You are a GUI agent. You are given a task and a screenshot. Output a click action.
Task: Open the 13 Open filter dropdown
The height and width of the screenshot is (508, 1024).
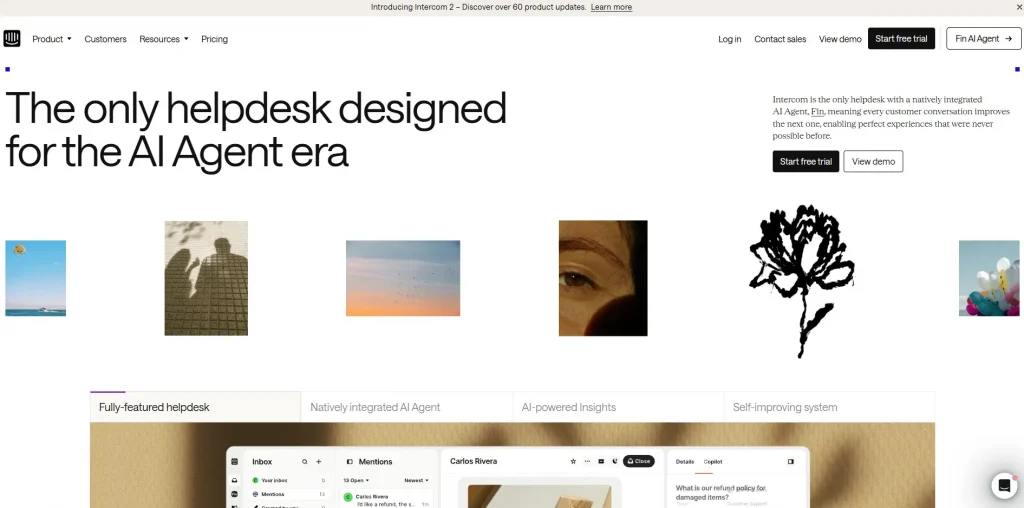tap(357, 481)
